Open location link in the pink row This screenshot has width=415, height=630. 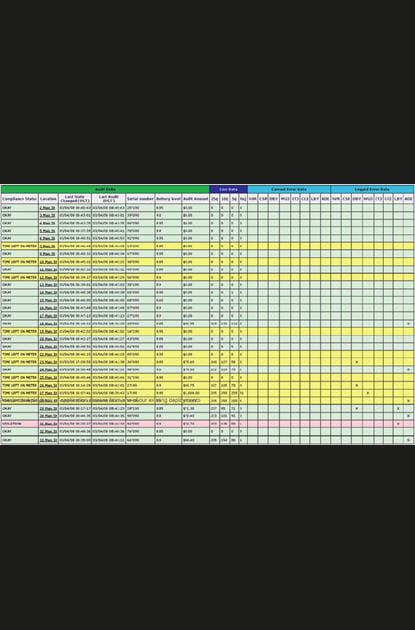pos(47,423)
